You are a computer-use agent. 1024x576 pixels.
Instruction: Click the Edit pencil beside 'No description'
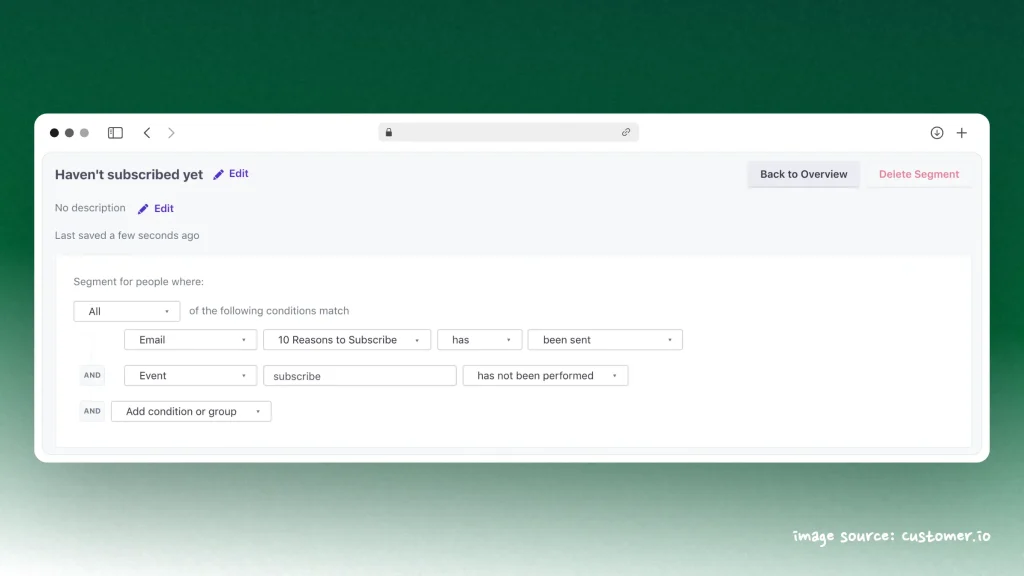pos(143,208)
